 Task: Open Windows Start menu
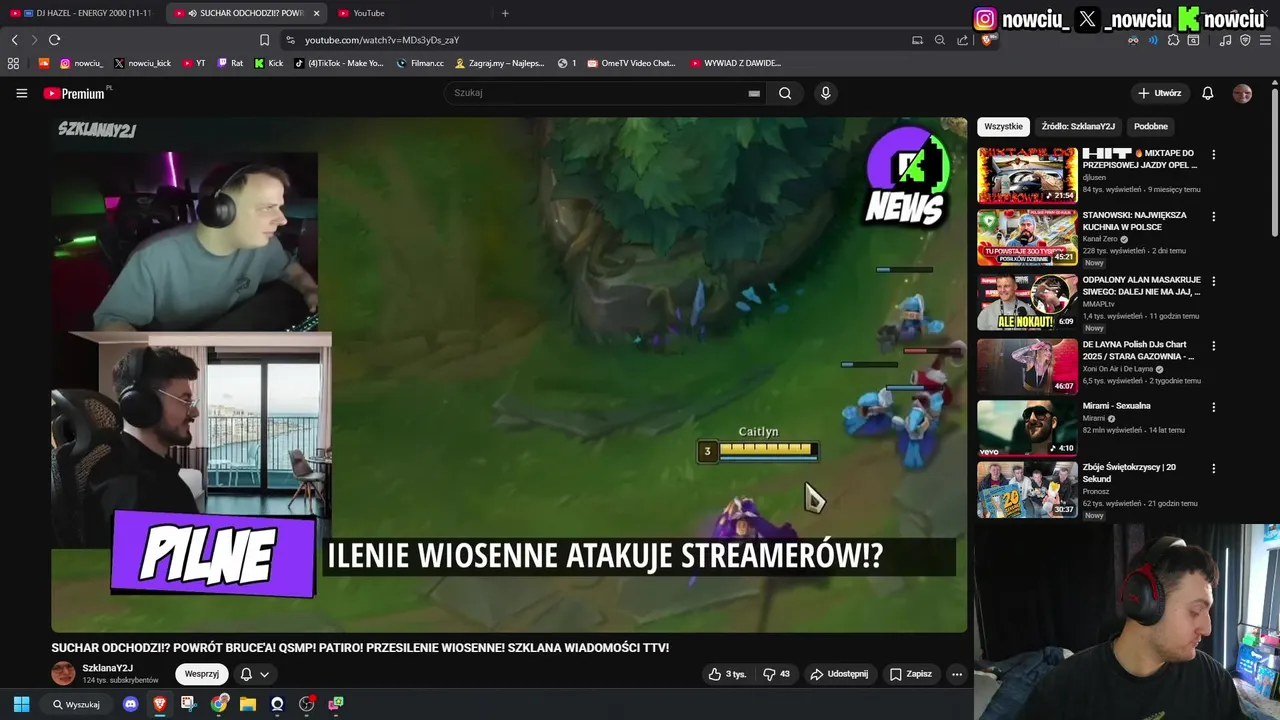coord(21,704)
